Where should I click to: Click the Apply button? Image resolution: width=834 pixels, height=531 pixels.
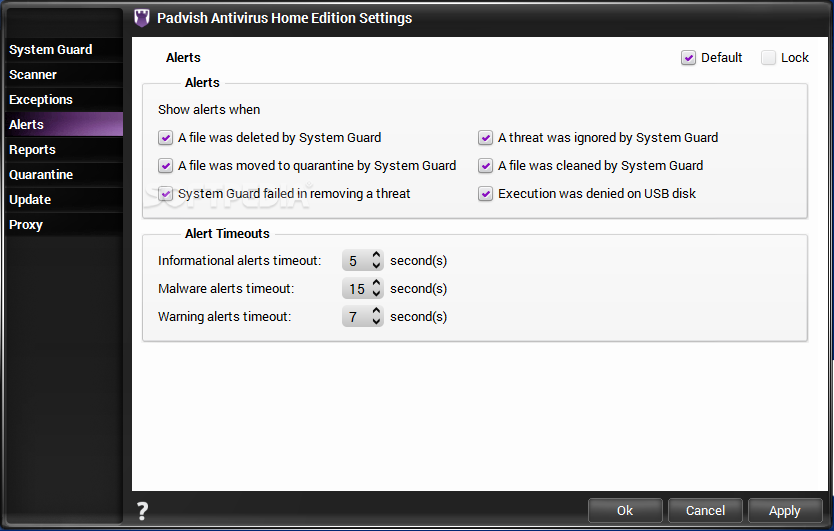(785, 511)
